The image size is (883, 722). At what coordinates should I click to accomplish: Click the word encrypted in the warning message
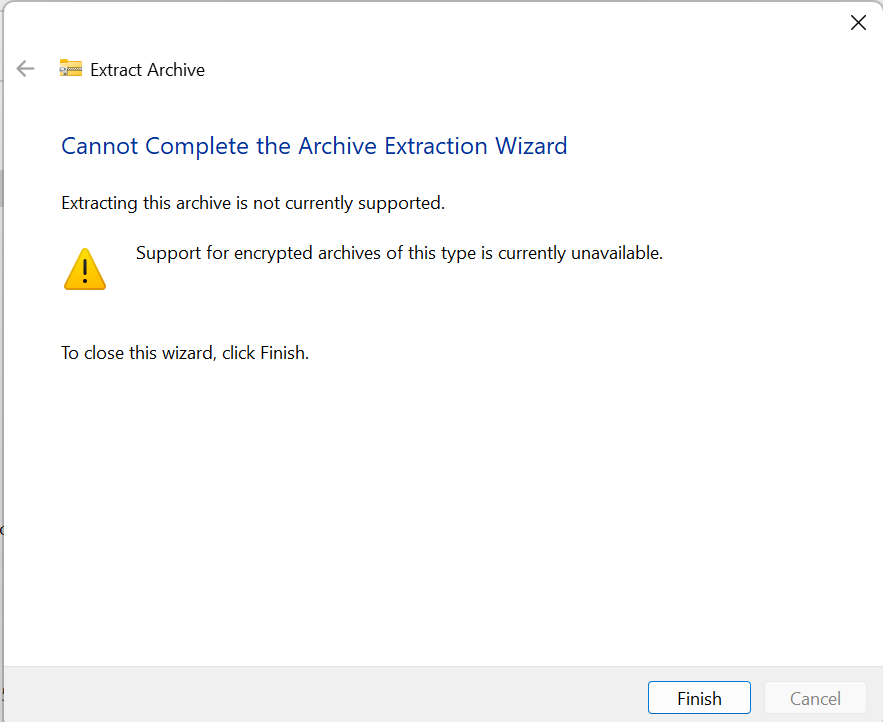(273, 253)
